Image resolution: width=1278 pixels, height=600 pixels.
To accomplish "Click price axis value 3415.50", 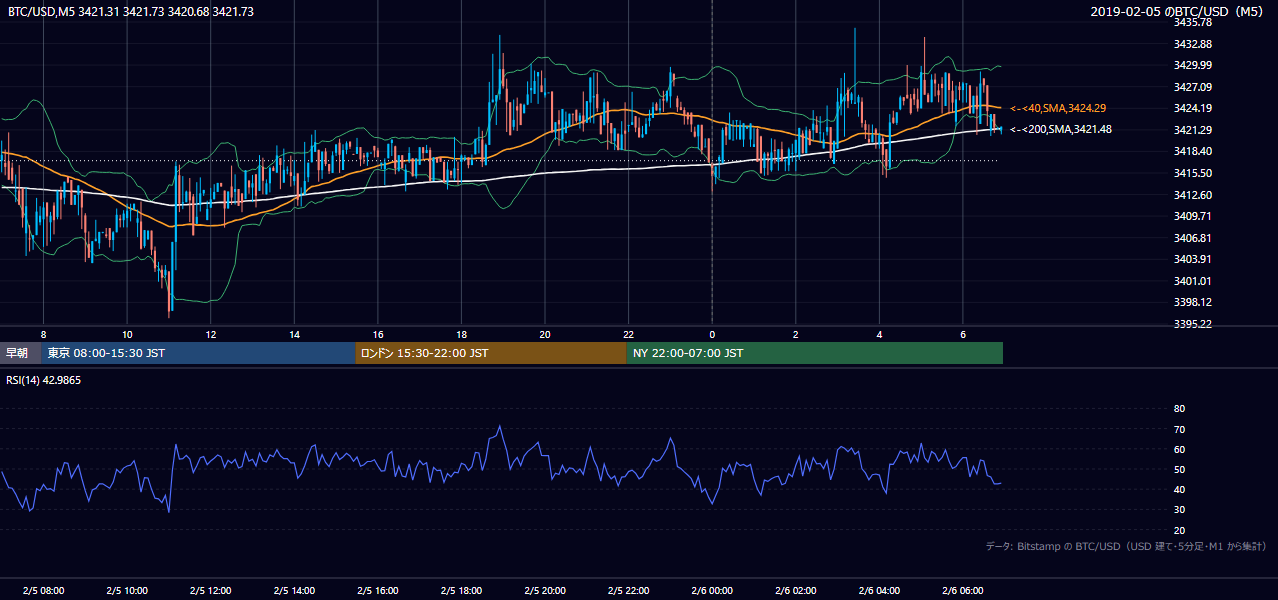I will point(1193,173).
